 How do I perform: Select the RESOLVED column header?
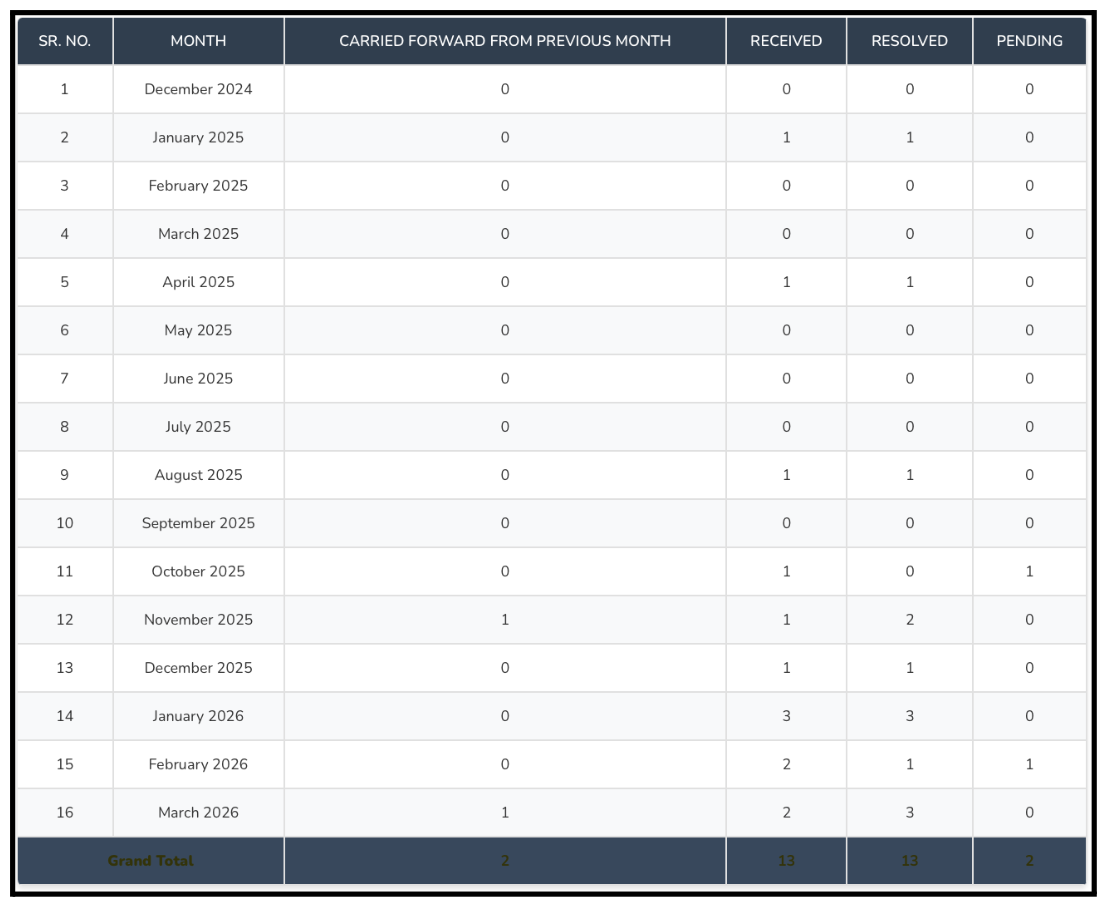pyautogui.click(x=908, y=40)
